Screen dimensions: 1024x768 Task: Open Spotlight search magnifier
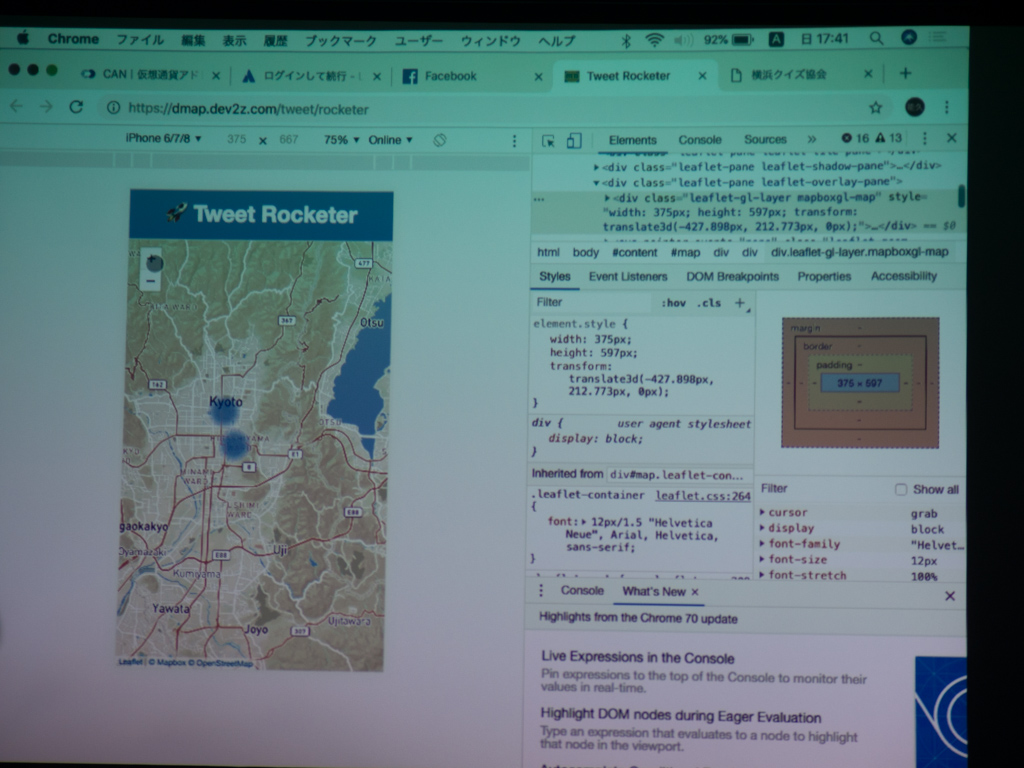876,39
